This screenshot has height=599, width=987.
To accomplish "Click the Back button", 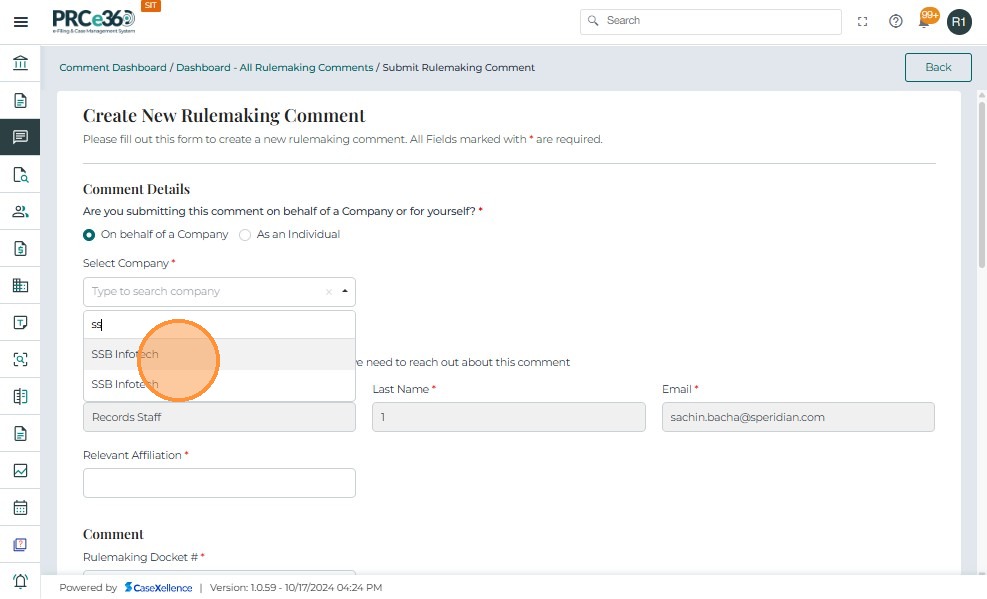I will tap(937, 67).
